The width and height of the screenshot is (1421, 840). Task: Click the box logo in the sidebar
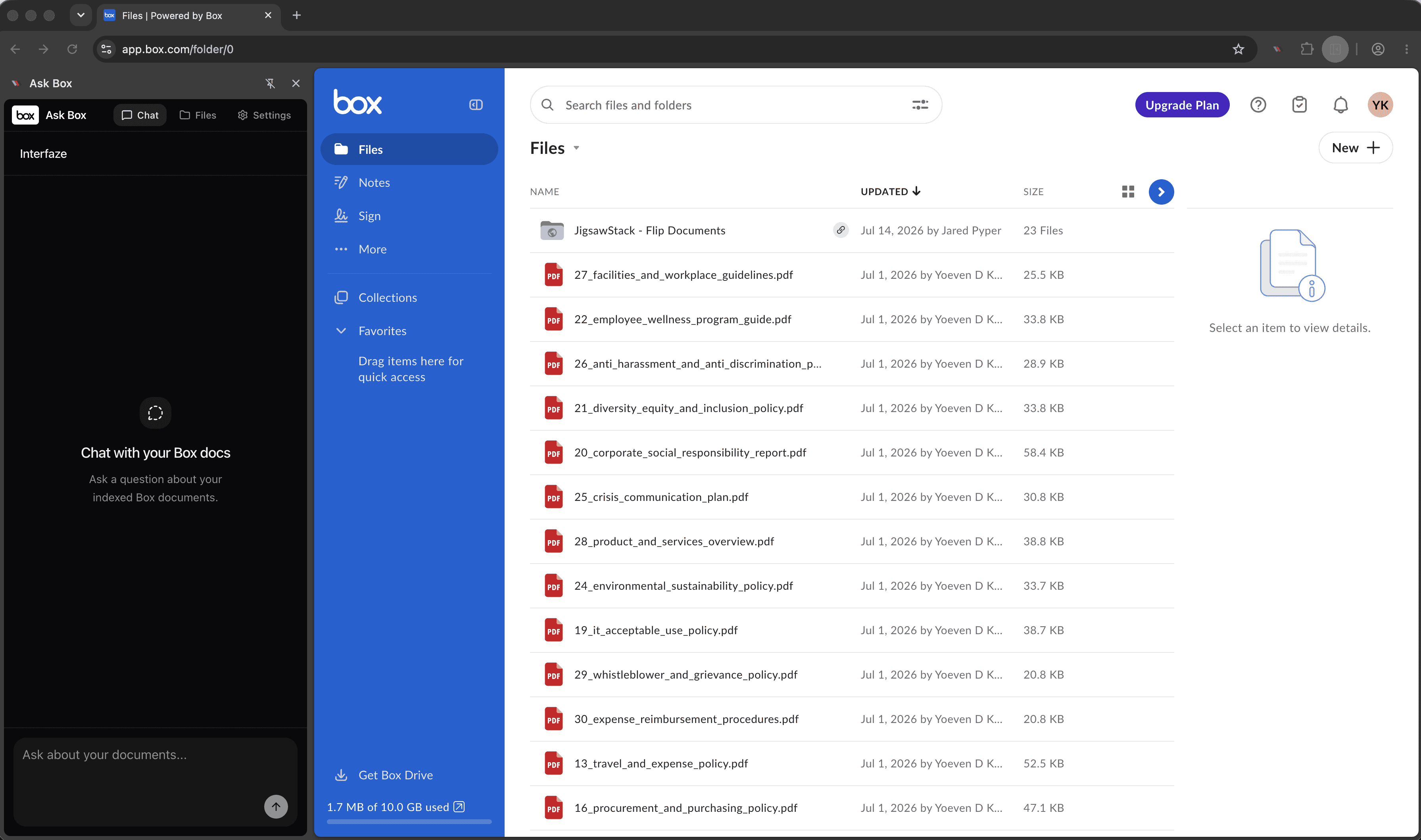pyautogui.click(x=357, y=102)
